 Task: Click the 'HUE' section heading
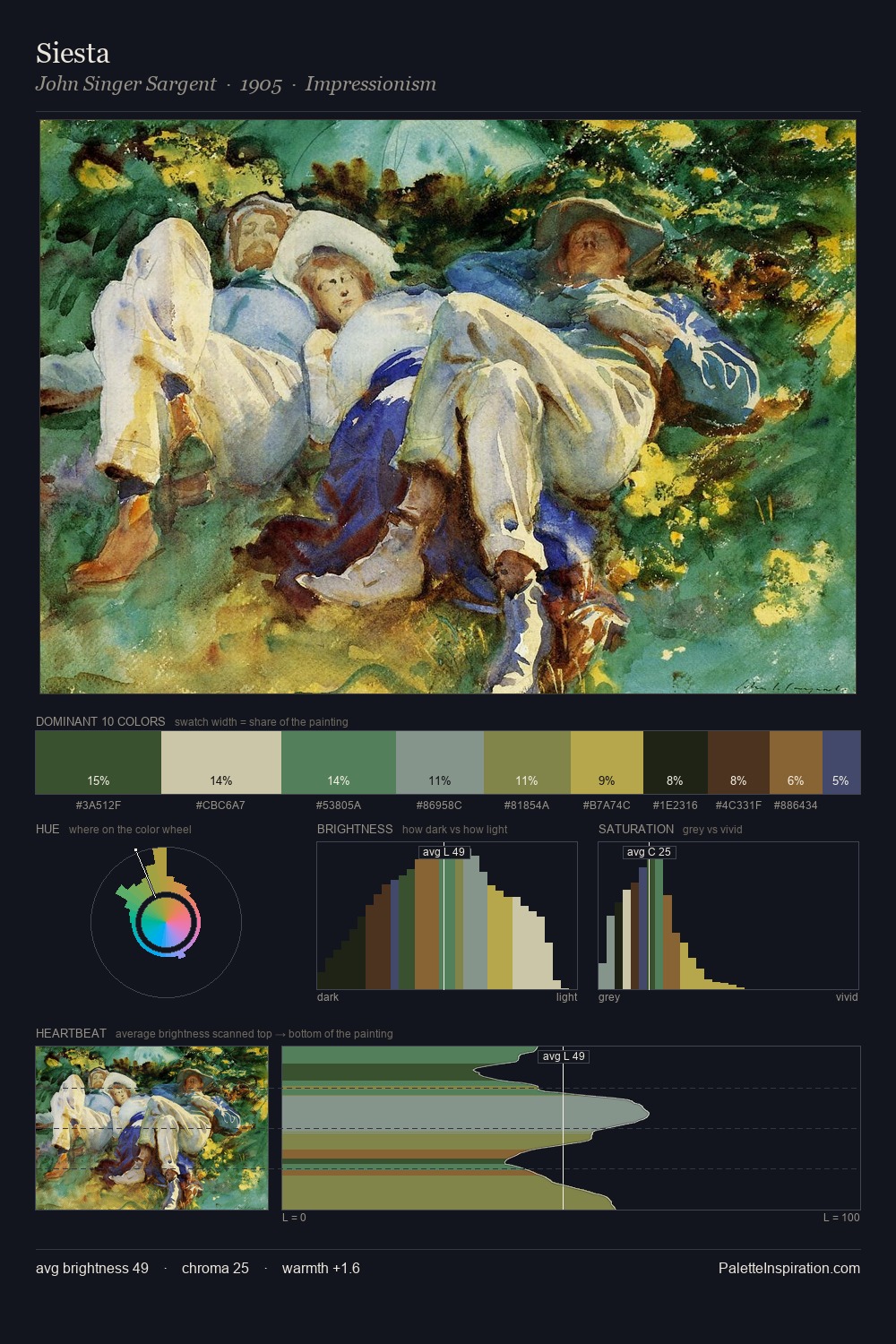tap(47, 829)
